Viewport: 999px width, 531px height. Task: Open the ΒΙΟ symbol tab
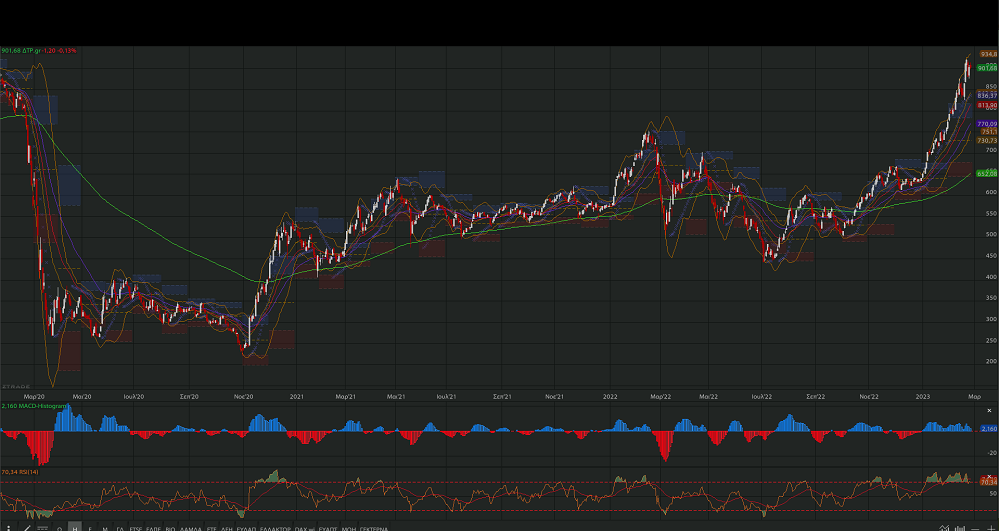(x=171, y=528)
